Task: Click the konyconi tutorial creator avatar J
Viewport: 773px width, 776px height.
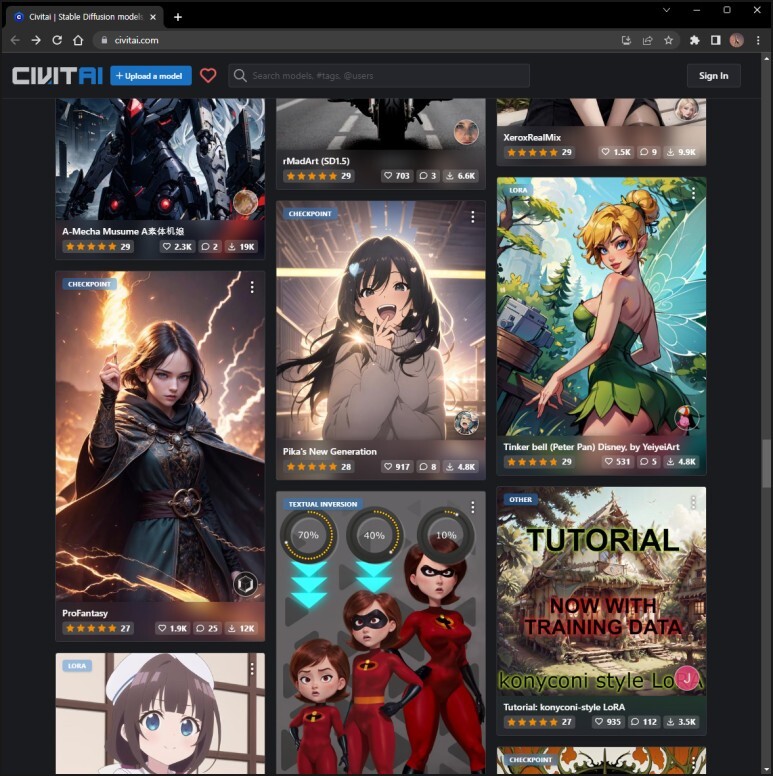Action: 686,679
